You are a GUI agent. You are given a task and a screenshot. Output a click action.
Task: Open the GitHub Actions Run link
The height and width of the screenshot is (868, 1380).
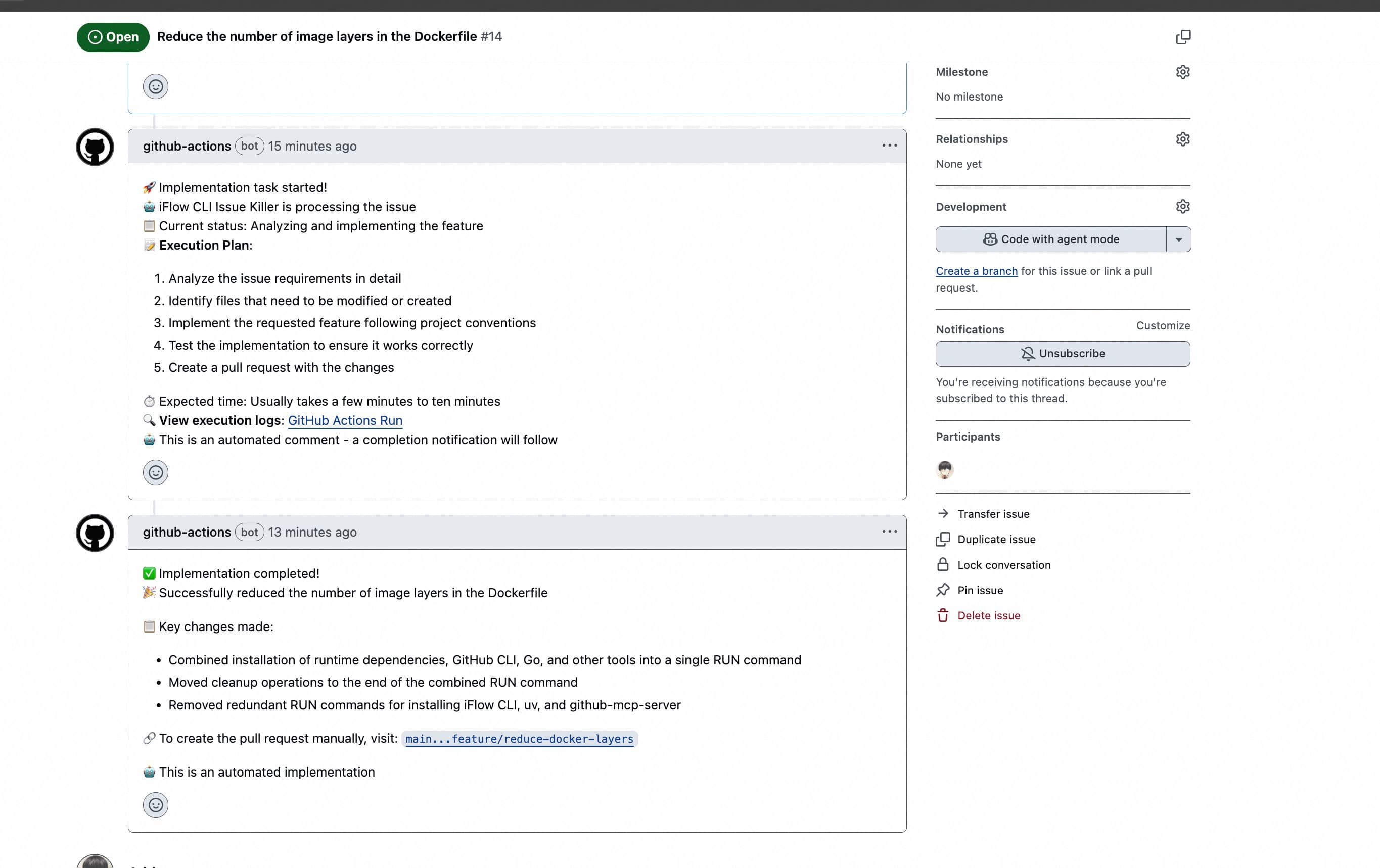(x=345, y=420)
